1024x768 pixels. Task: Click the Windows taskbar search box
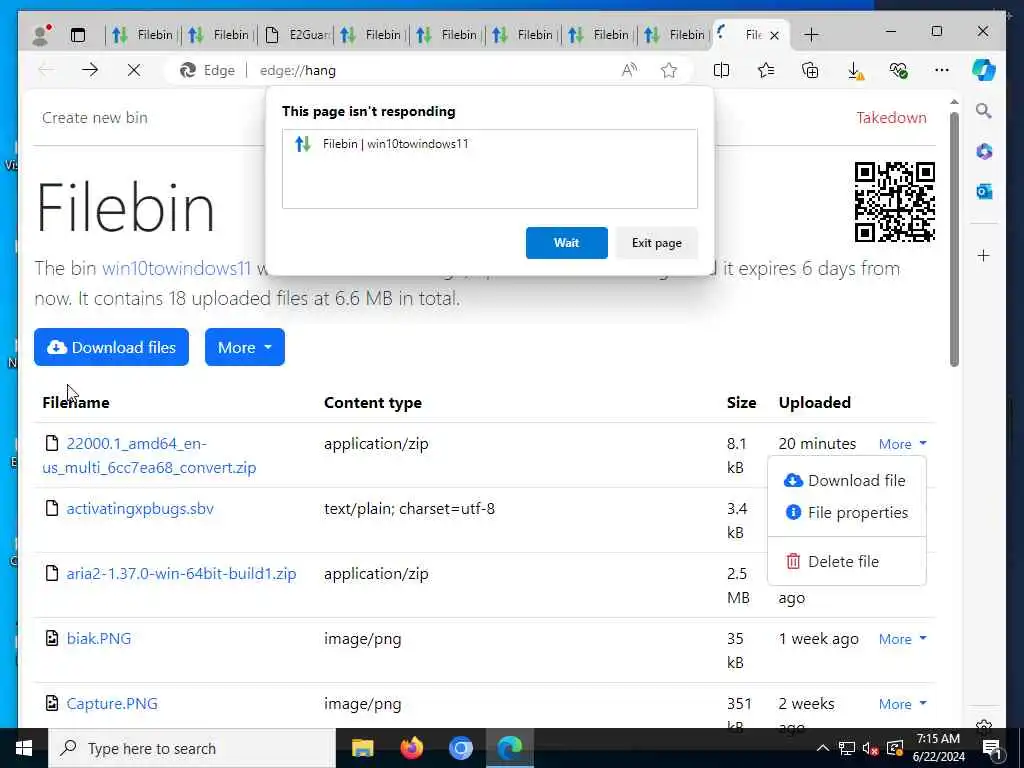[192, 748]
